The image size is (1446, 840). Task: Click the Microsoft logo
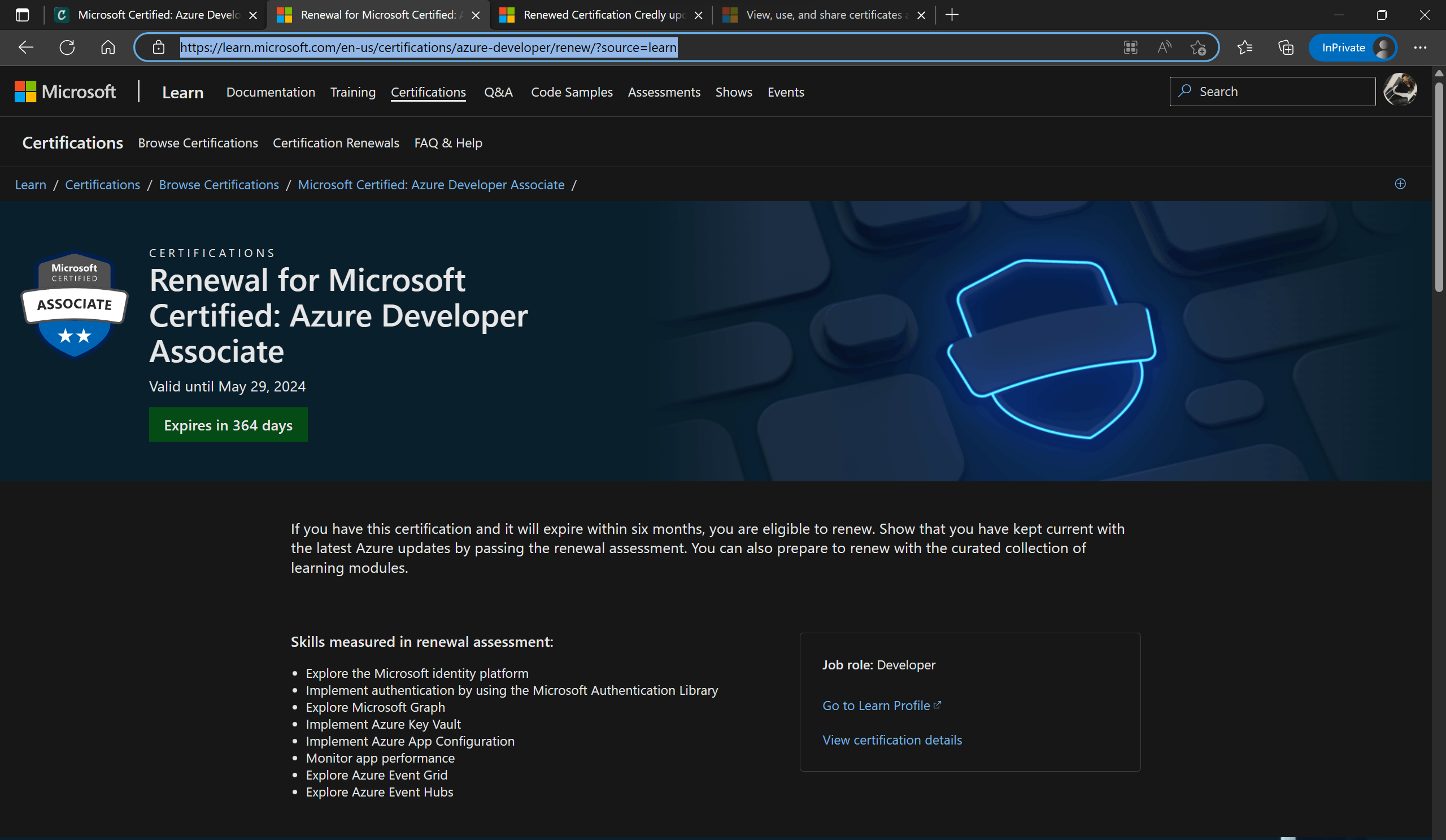click(x=65, y=92)
